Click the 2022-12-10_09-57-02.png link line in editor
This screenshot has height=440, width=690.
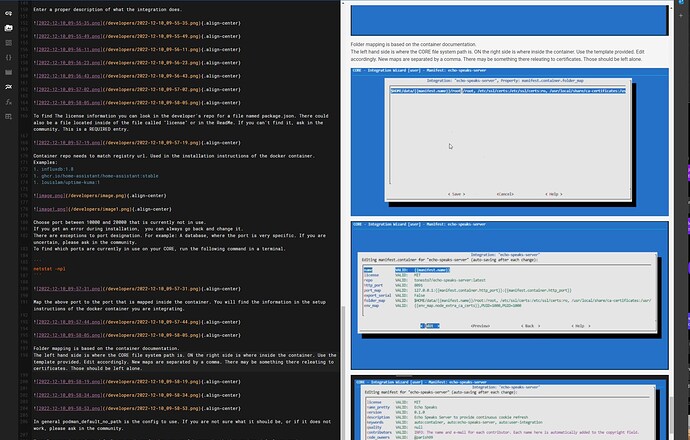(x=137, y=89)
